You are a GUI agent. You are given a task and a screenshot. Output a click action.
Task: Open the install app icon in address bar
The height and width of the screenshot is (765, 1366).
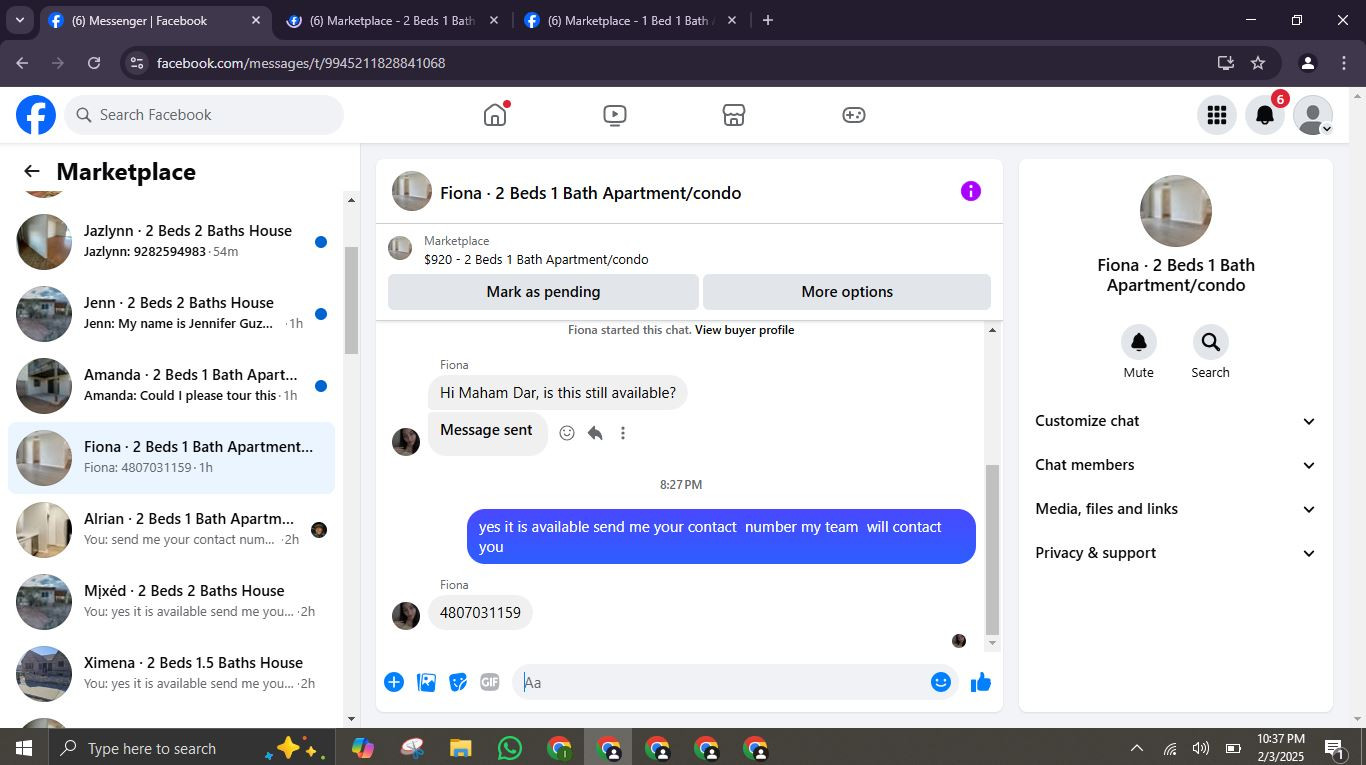coord(1225,63)
